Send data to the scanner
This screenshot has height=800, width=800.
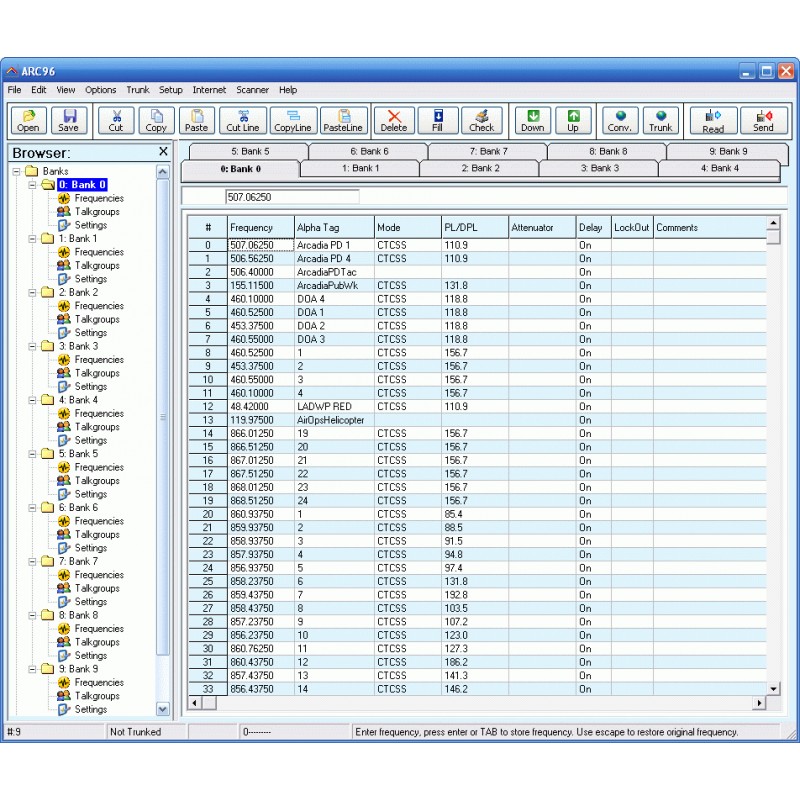point(763,120)
